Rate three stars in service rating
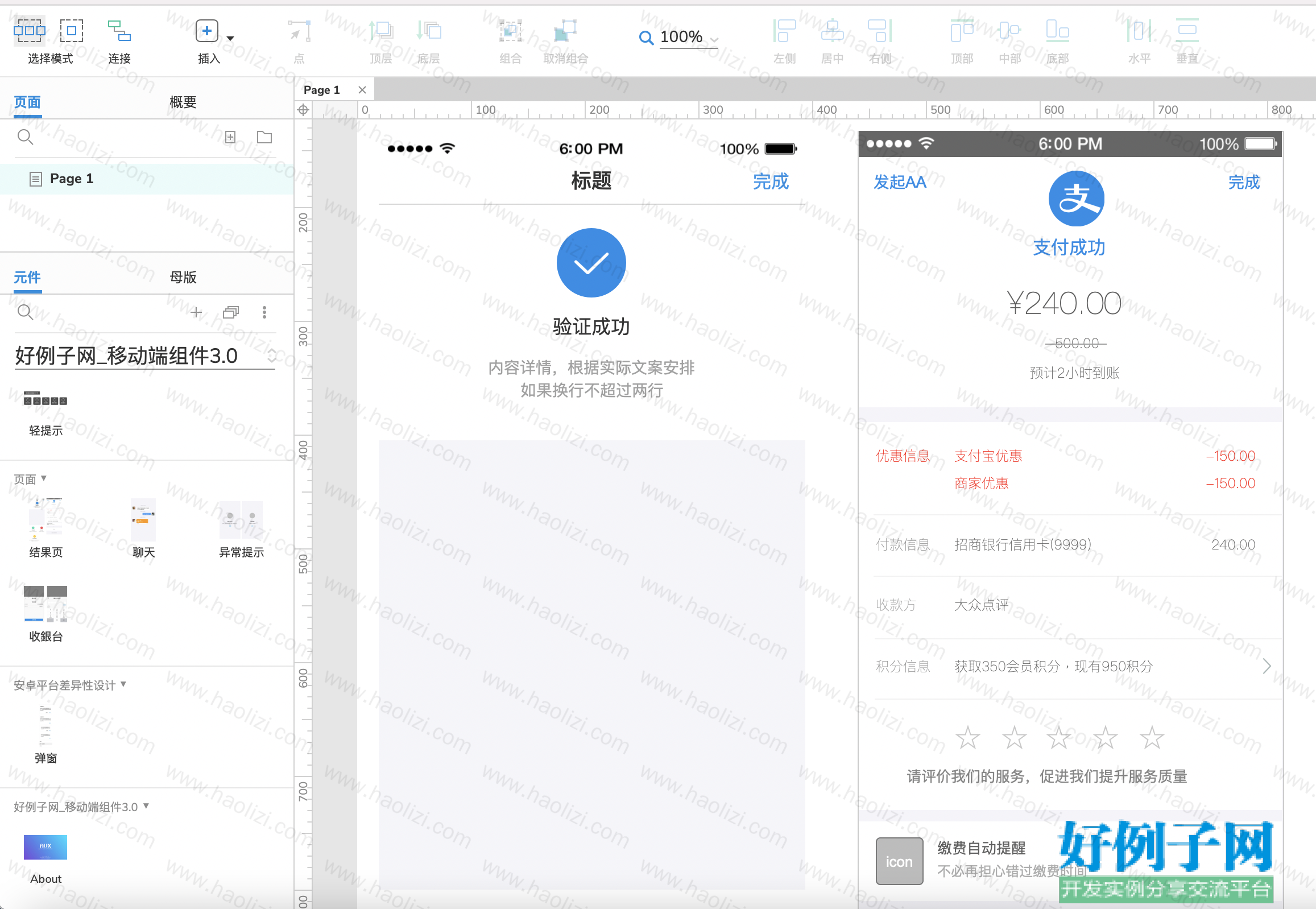 (1059, 738)
